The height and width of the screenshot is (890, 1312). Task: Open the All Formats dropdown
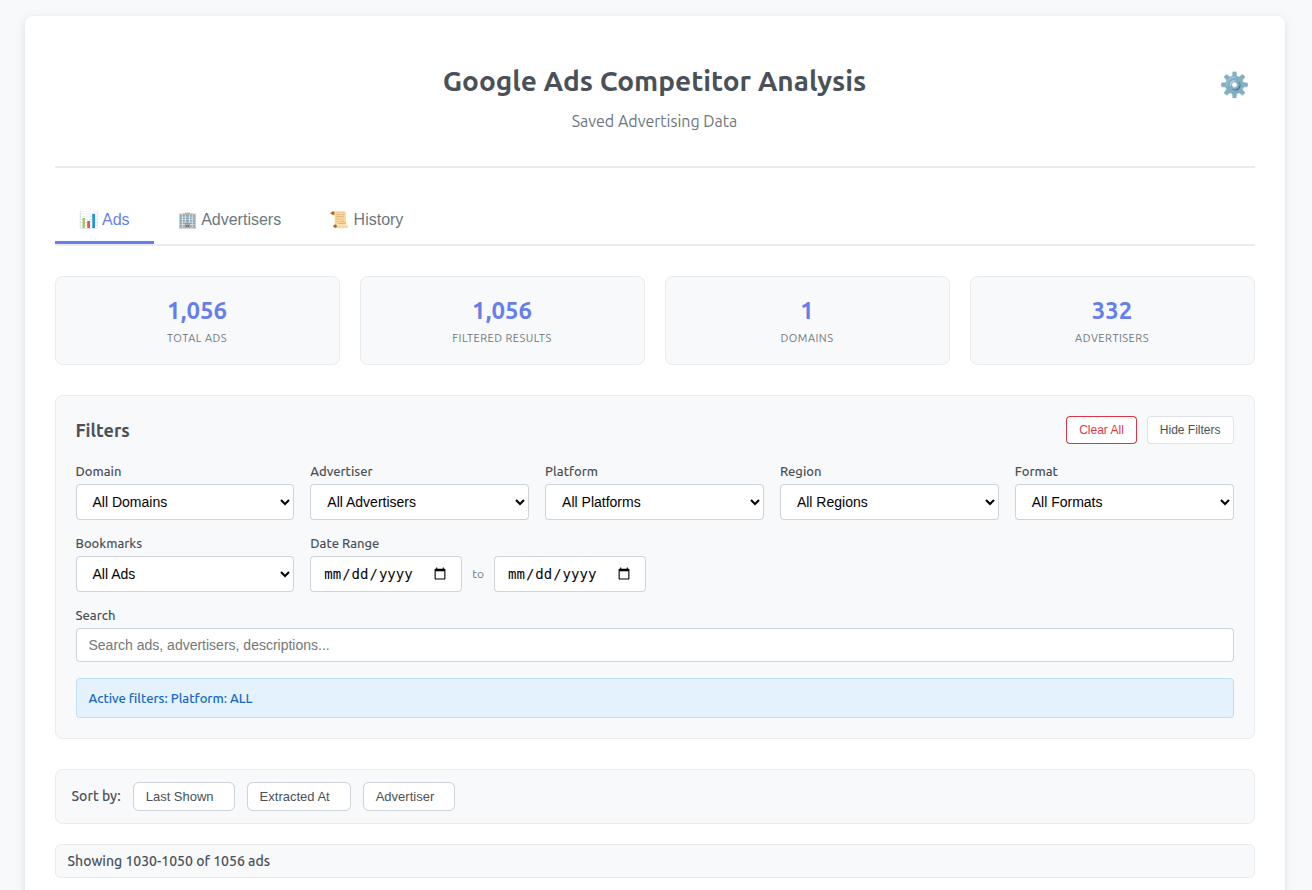tap(1124, 501)
